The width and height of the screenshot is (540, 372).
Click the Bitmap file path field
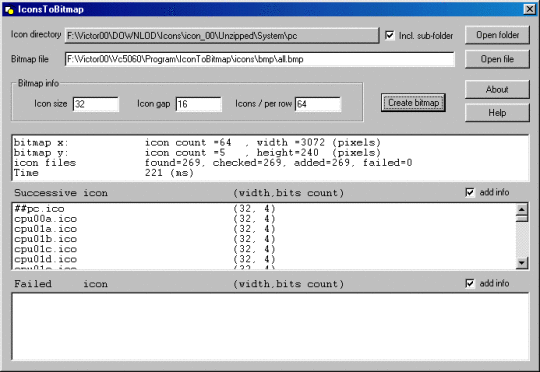(260, 59)
